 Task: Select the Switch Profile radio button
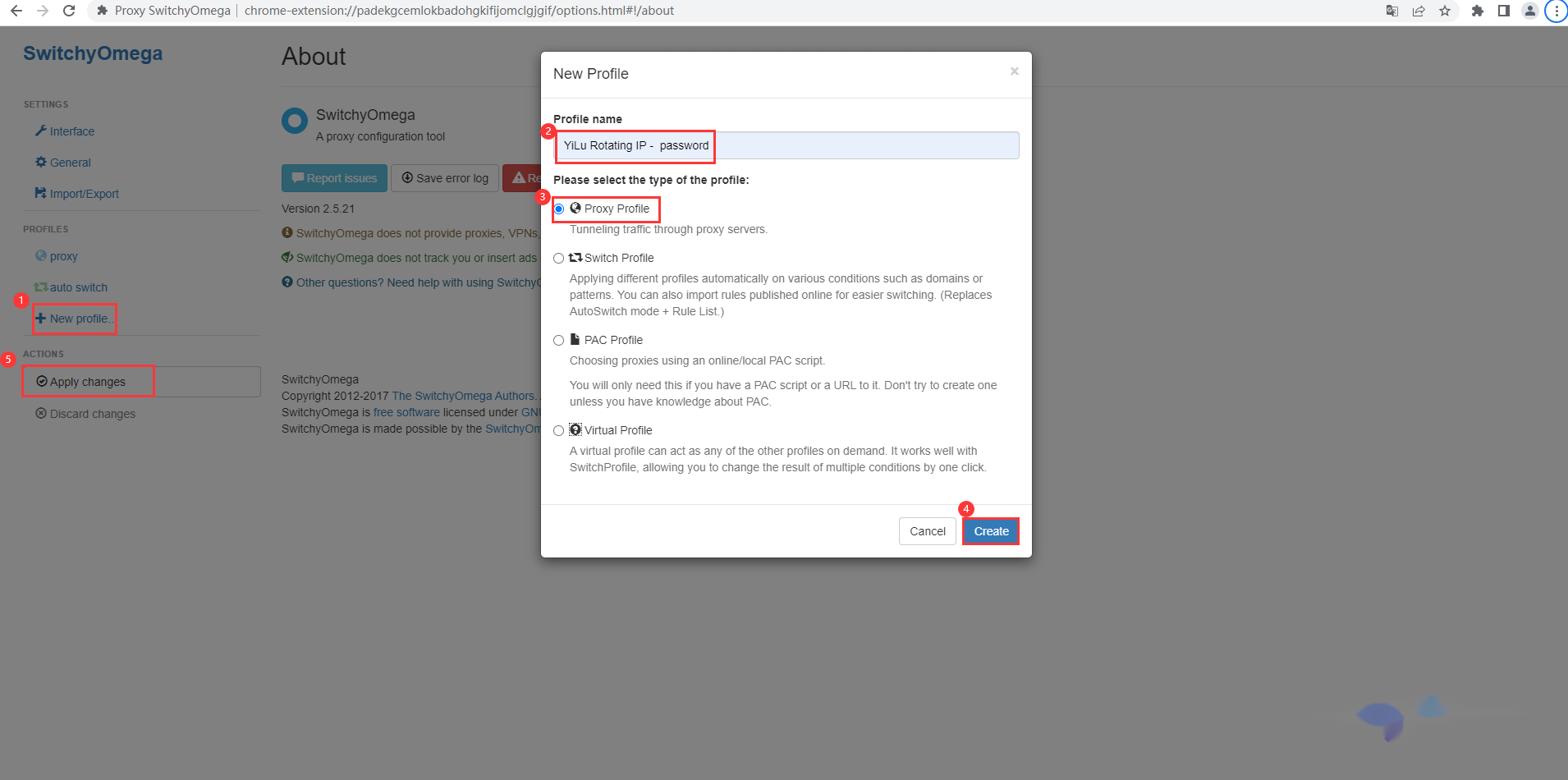pyautogui.click(x=559, y=259)
